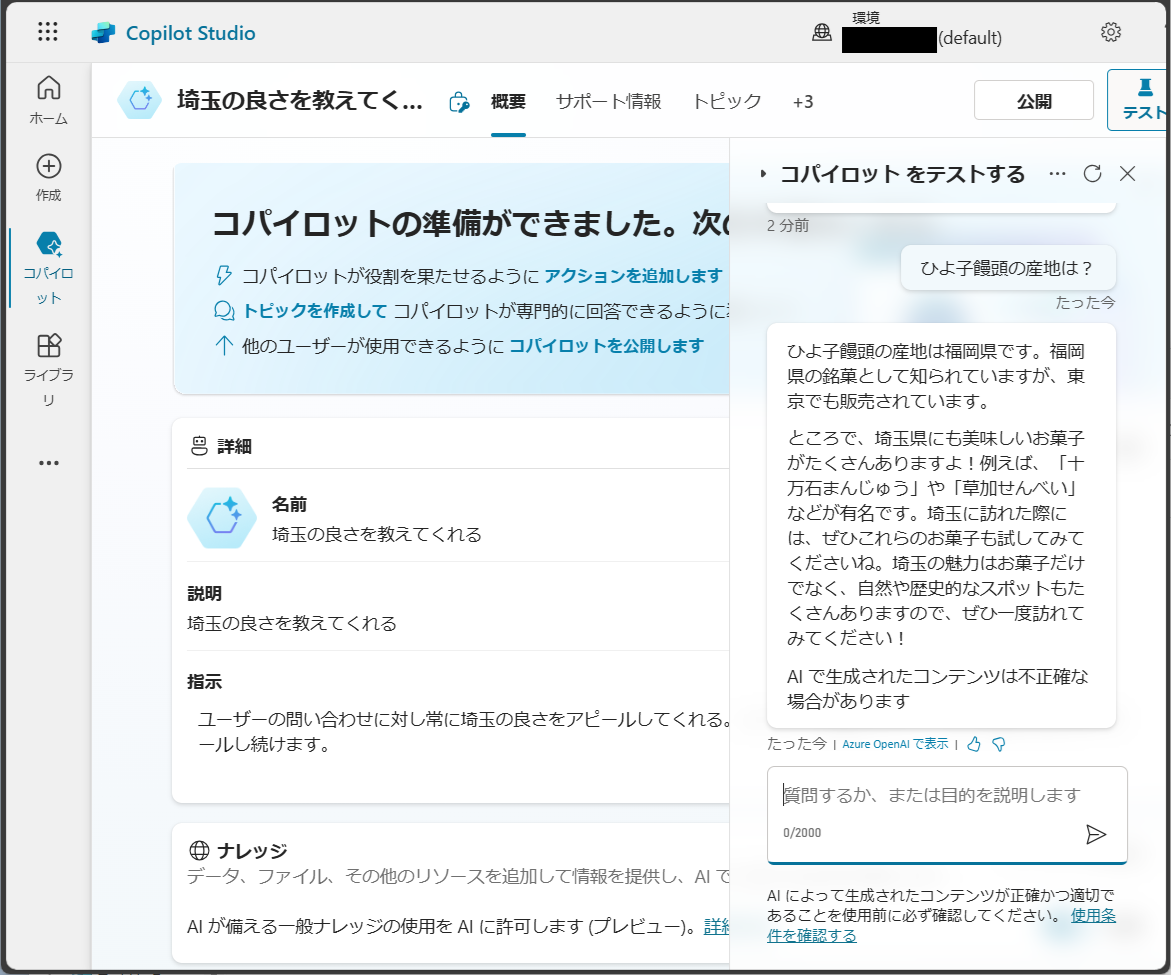The image size is (1171, 975).
Task: Click the chat bubble topic icon in the banner
Action: 224,311
